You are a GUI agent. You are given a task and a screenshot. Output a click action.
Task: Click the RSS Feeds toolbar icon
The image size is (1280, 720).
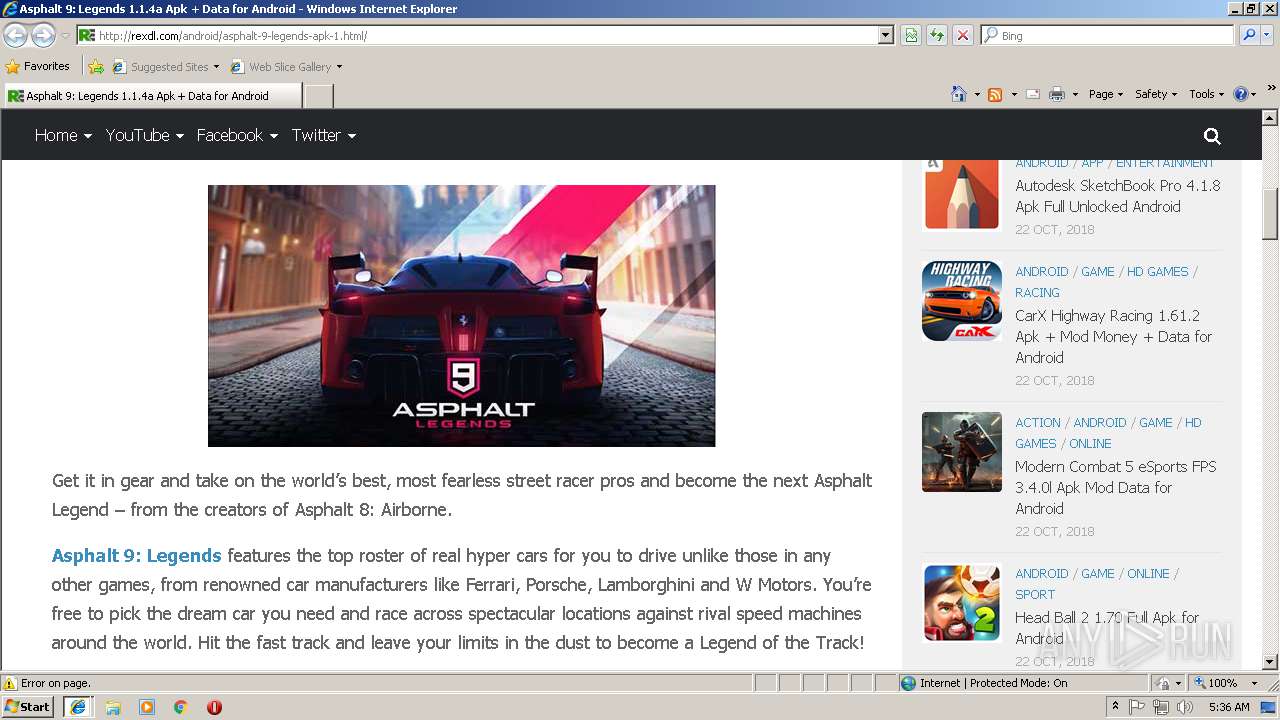click(x=995, y=94)
